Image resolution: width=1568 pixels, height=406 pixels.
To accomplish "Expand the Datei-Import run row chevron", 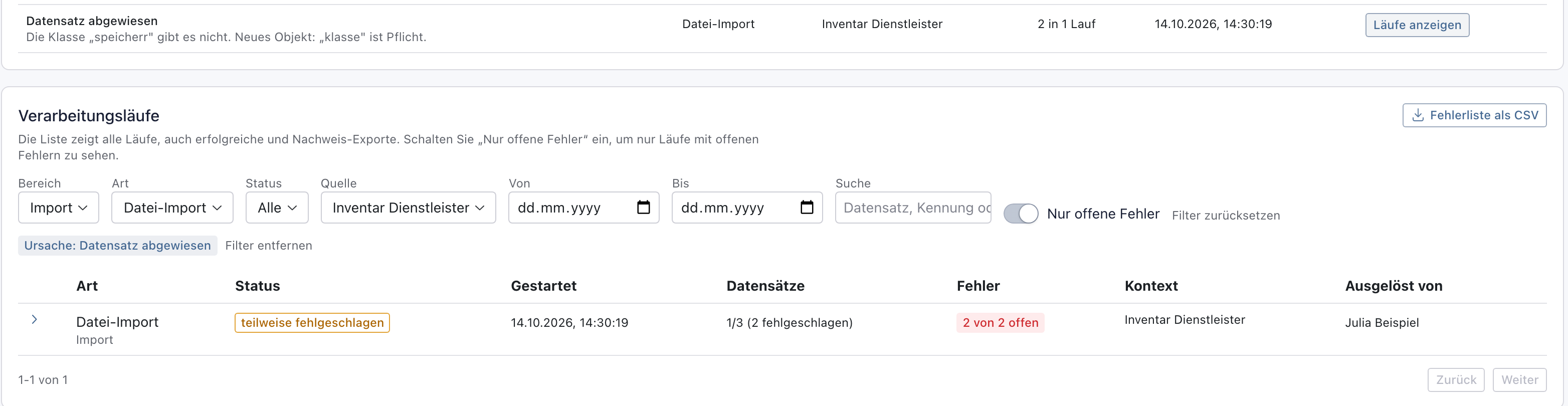I will point(35,320).
